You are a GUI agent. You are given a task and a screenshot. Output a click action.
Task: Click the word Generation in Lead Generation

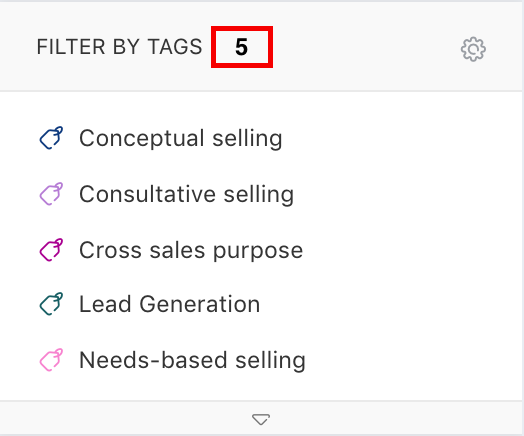(200, 304)
